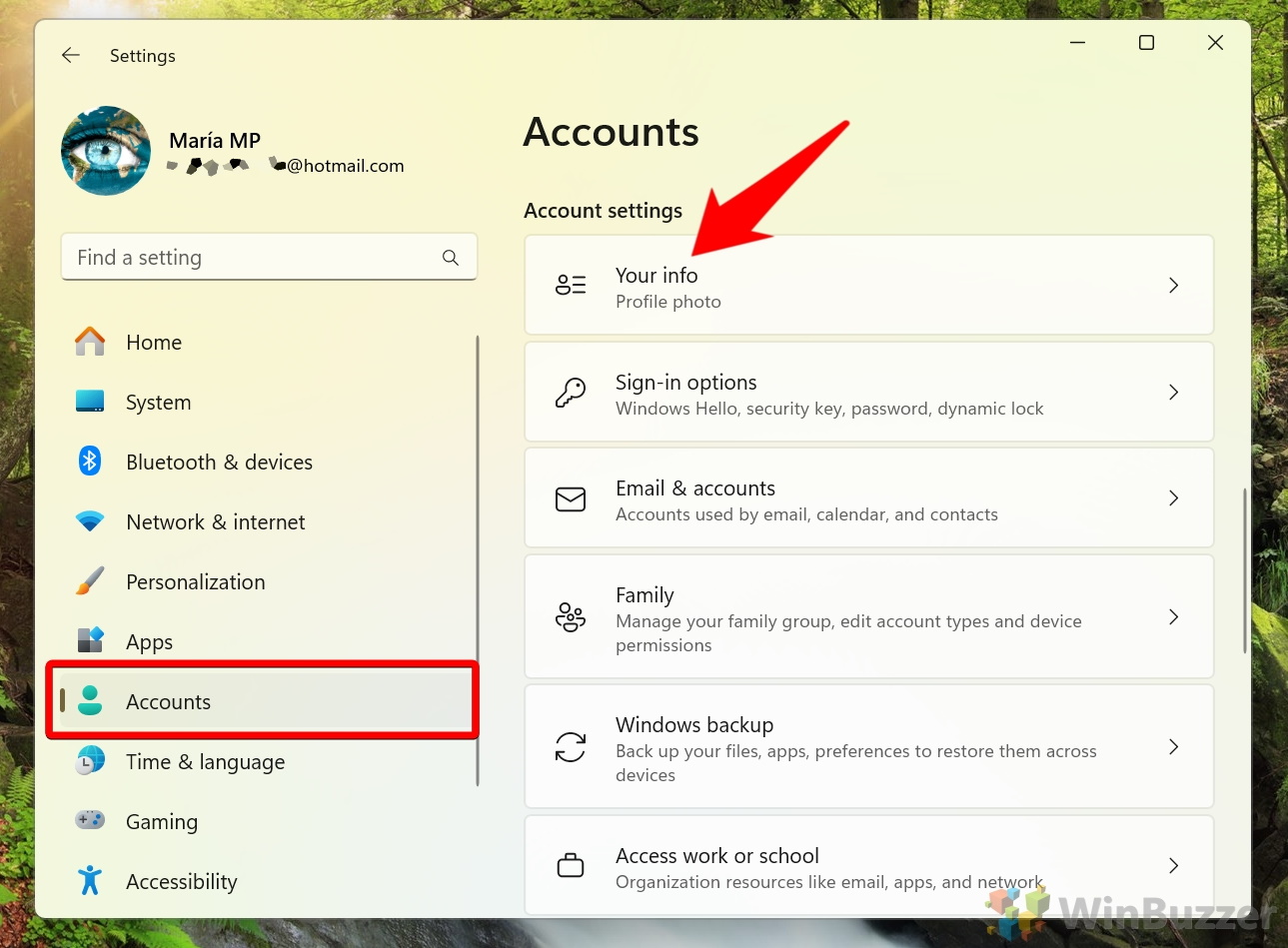
Task: Click the Family people icon
Action: point(571,617)
